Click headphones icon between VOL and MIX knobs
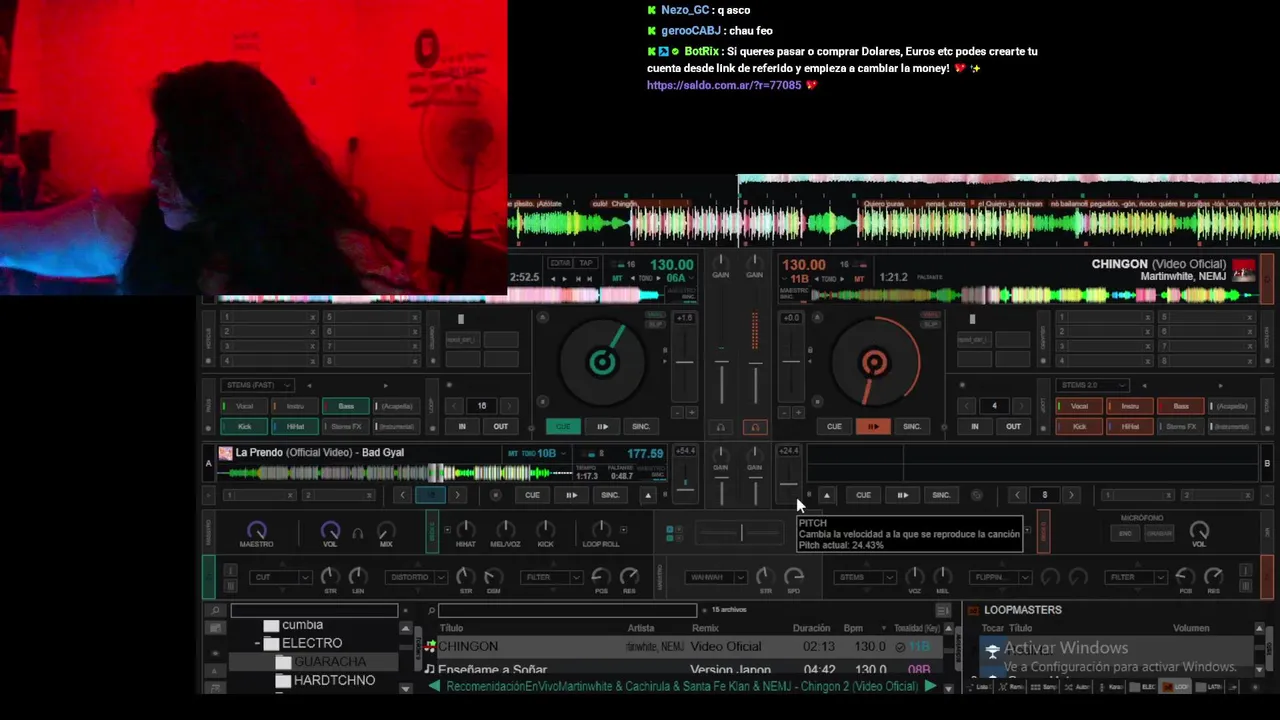This screenshot has height=720, width=1280. (357, 533)
